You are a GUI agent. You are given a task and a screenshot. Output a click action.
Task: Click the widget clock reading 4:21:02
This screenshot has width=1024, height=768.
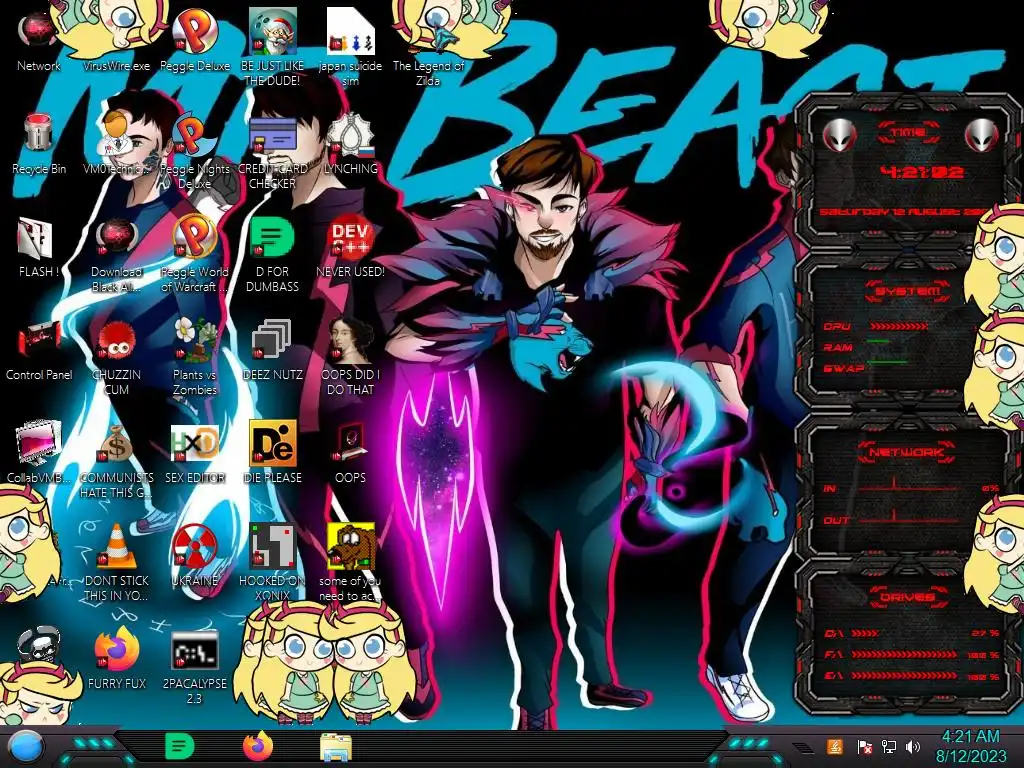[921, 172]
